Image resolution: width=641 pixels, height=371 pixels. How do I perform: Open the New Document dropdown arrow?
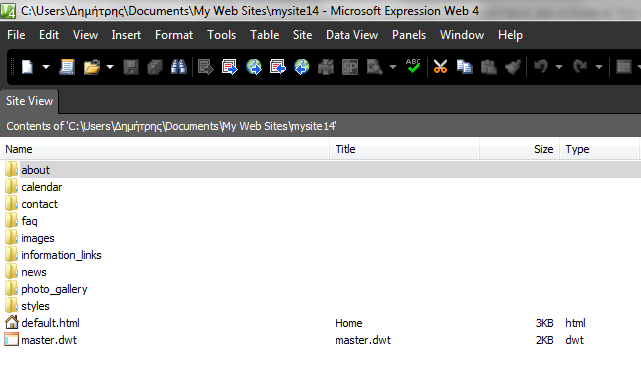pos(46,67)
